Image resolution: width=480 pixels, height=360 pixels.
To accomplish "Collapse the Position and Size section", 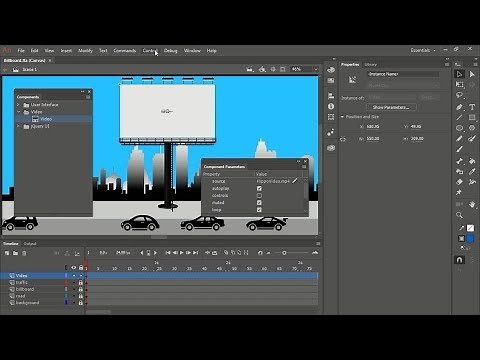I will [x=342, y=117].
